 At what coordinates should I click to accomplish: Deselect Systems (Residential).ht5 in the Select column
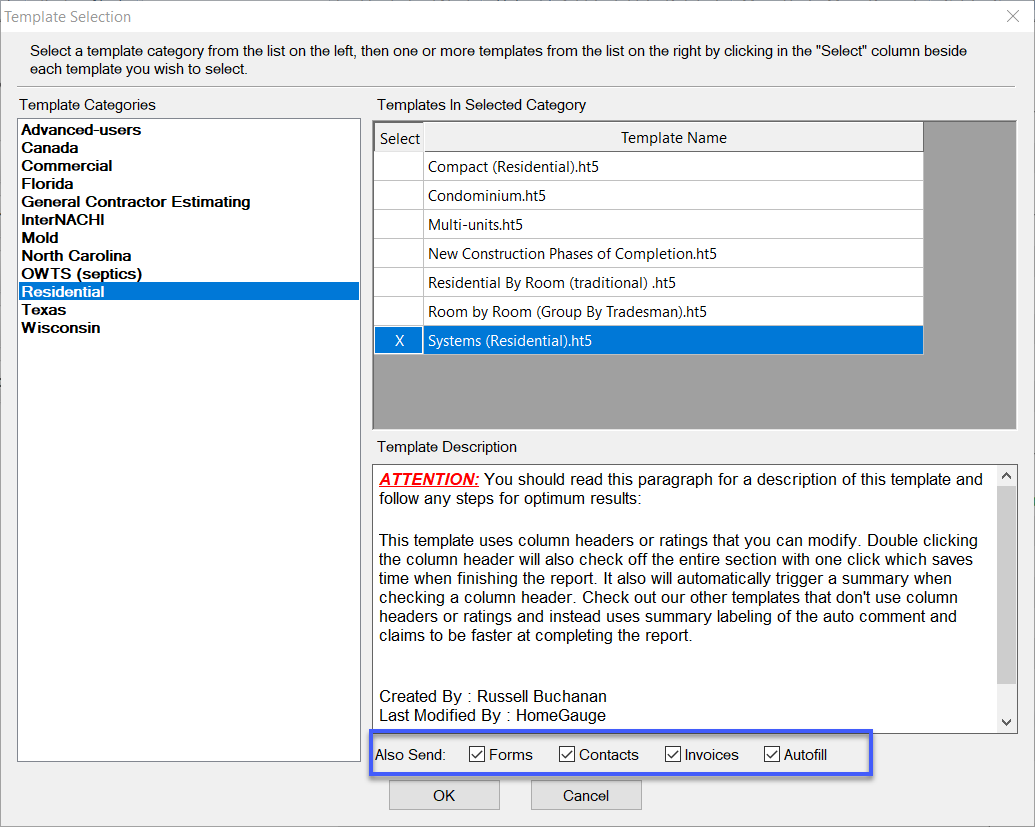(x=398, y=340)
